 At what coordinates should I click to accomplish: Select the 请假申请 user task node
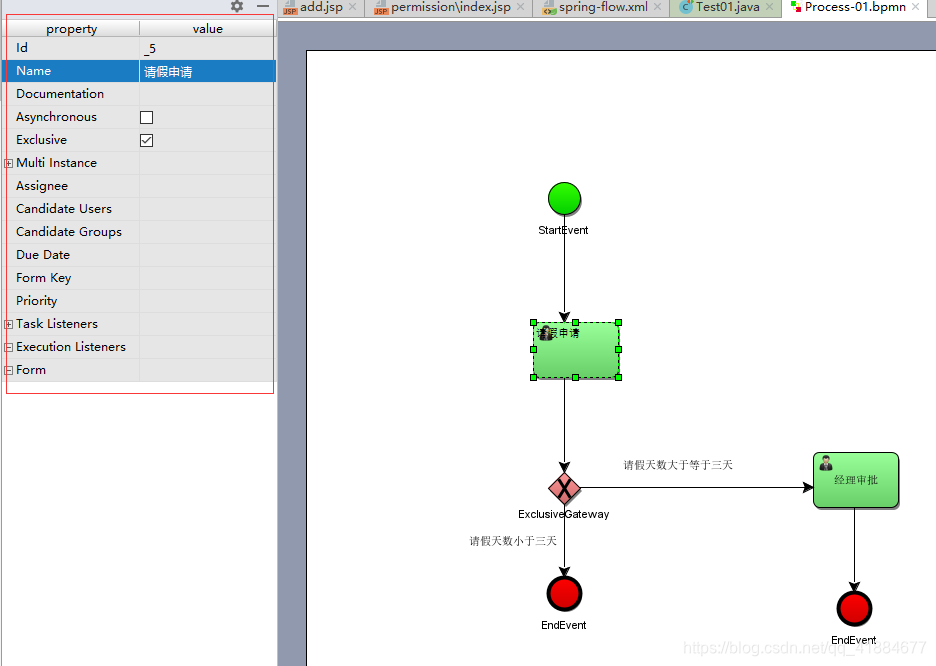pyautogui.click(x=575, y=350)
